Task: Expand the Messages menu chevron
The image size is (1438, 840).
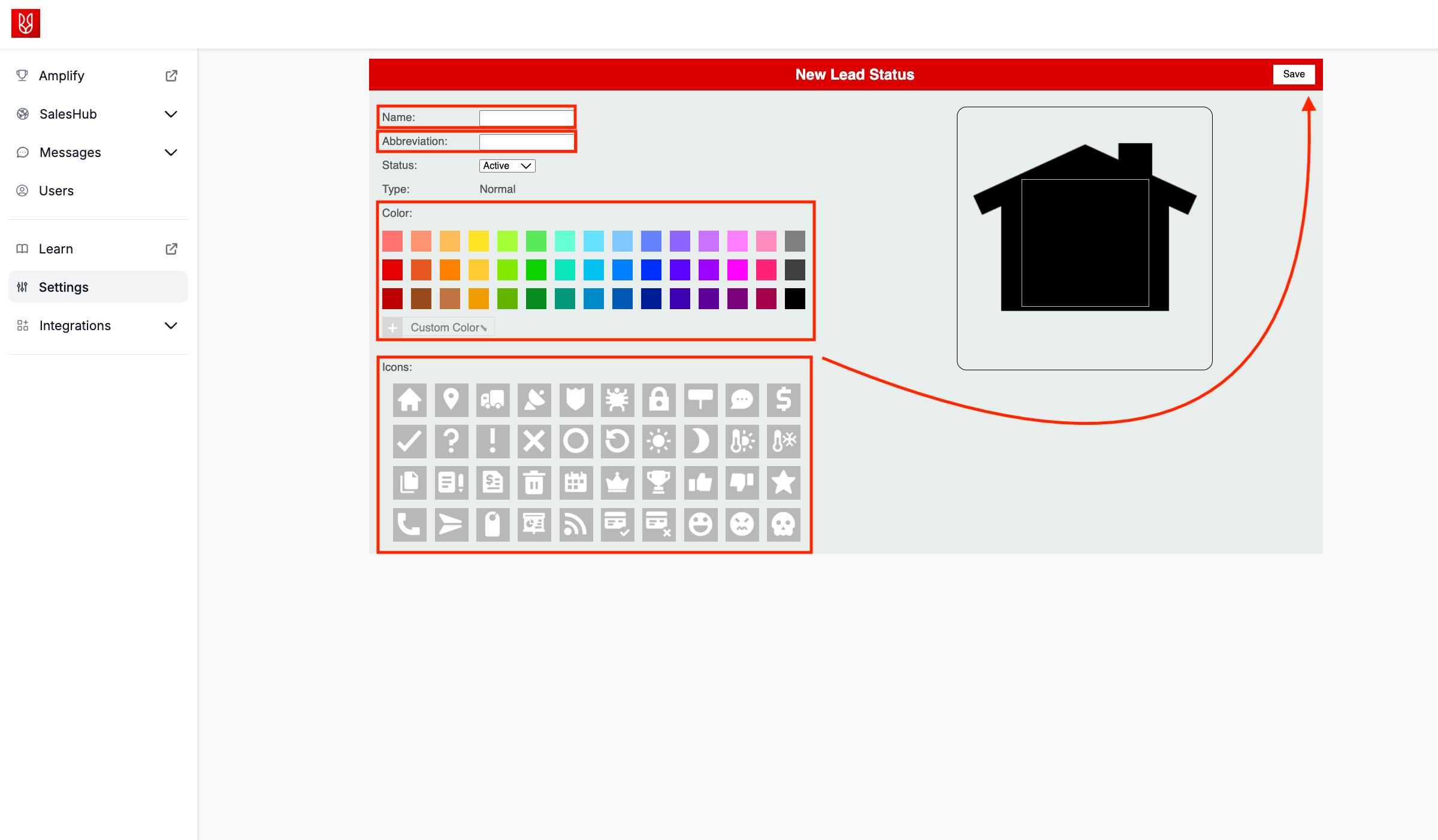Action: coord(171,153)
